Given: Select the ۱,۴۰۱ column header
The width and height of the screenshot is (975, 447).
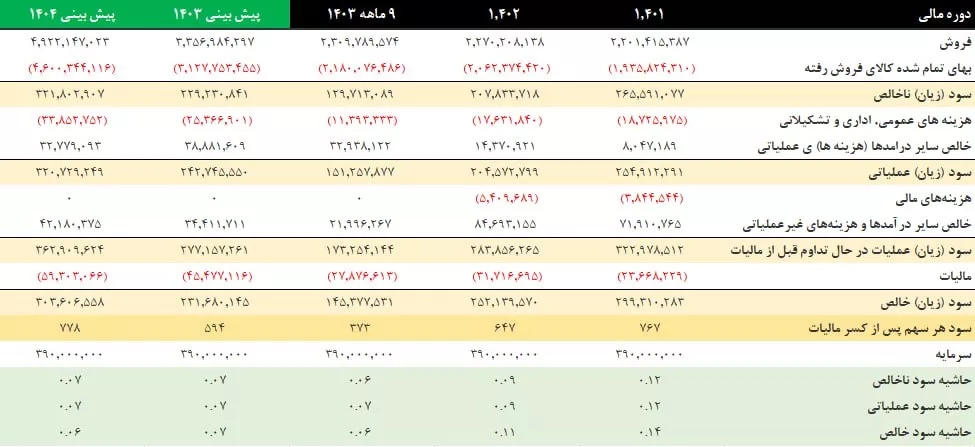Looking at the screenshot, I should [x=651, y=14].
